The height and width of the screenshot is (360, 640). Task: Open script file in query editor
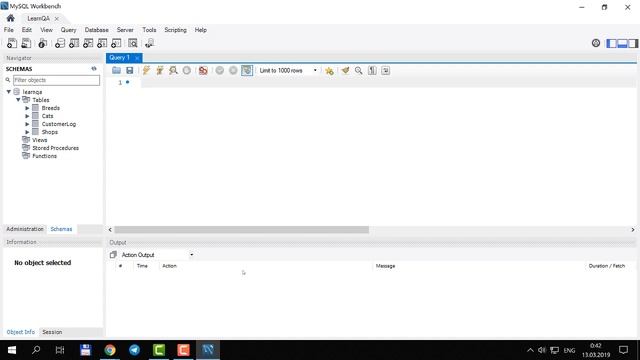(x=116, y=70)
